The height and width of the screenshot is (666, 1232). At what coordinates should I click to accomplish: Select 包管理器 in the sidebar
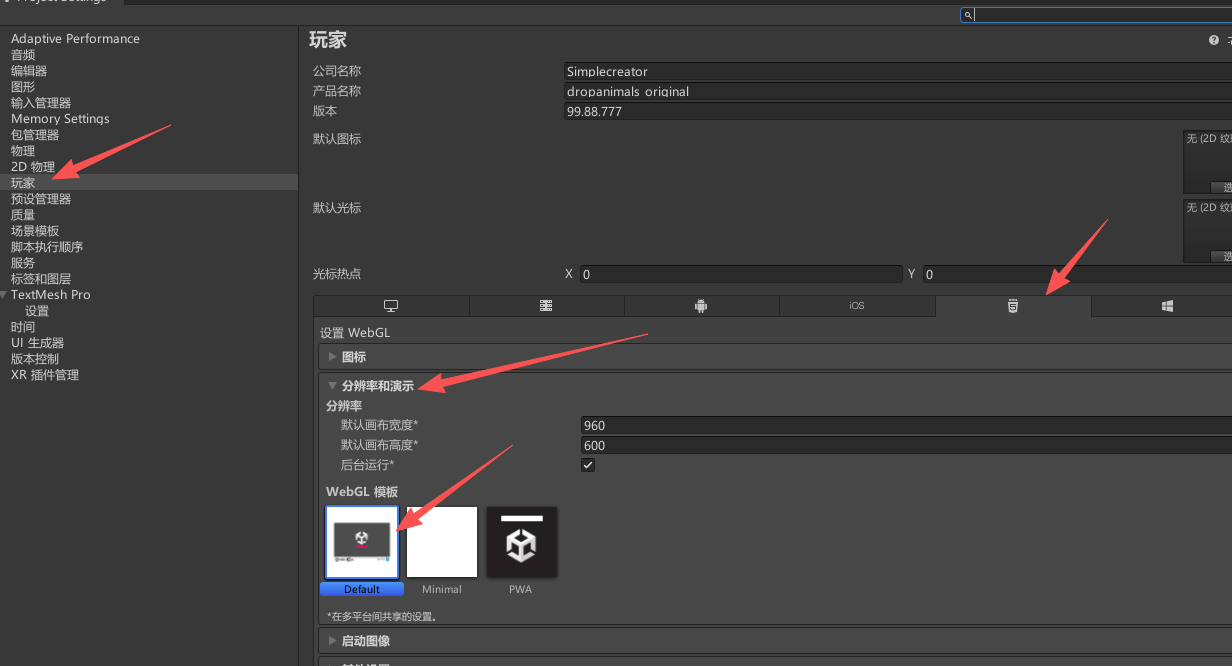(35, 135)
